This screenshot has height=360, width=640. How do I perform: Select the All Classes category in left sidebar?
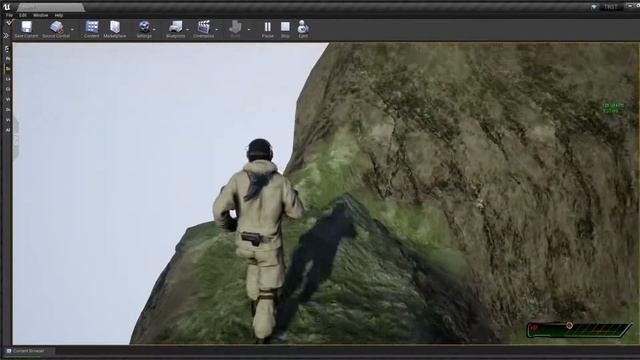coord(8,130)
